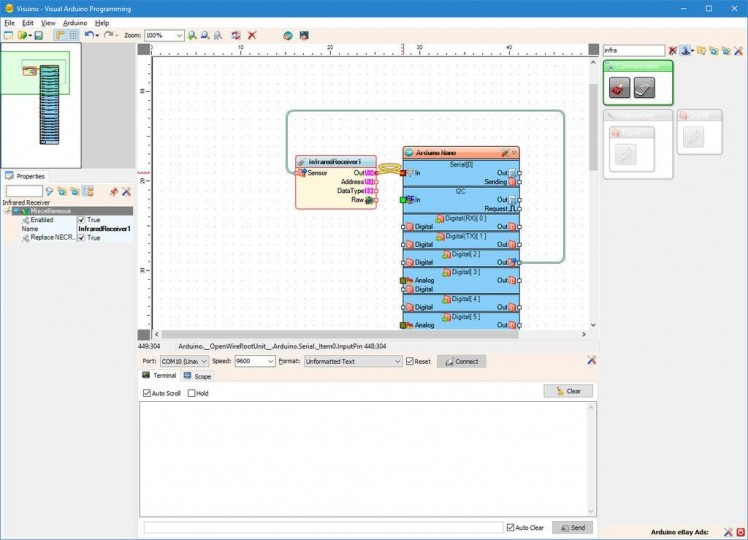The image size is (748, 540).
Task: Uncheck the Auto Scroll checkbox
Action: (x=148, y=393)
